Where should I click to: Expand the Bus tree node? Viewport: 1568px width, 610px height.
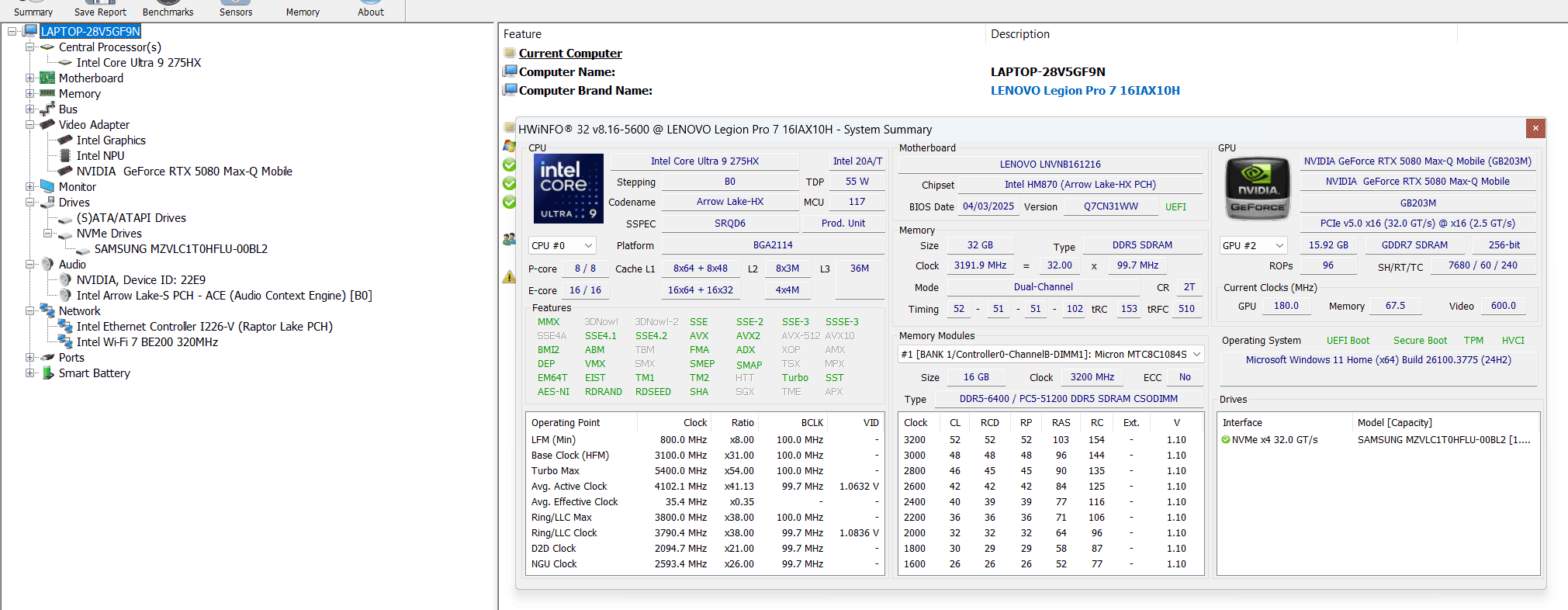click(x=29, y=109)
